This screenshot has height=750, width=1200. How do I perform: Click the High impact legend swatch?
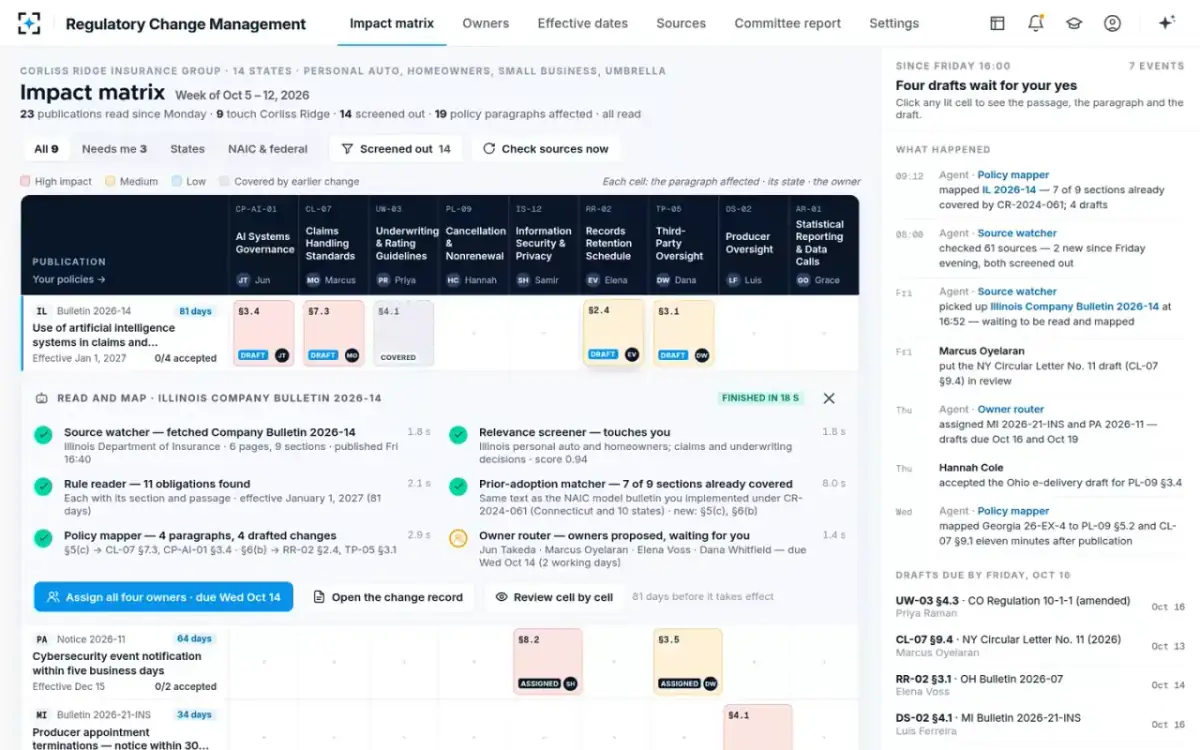(x=25, y=182)
